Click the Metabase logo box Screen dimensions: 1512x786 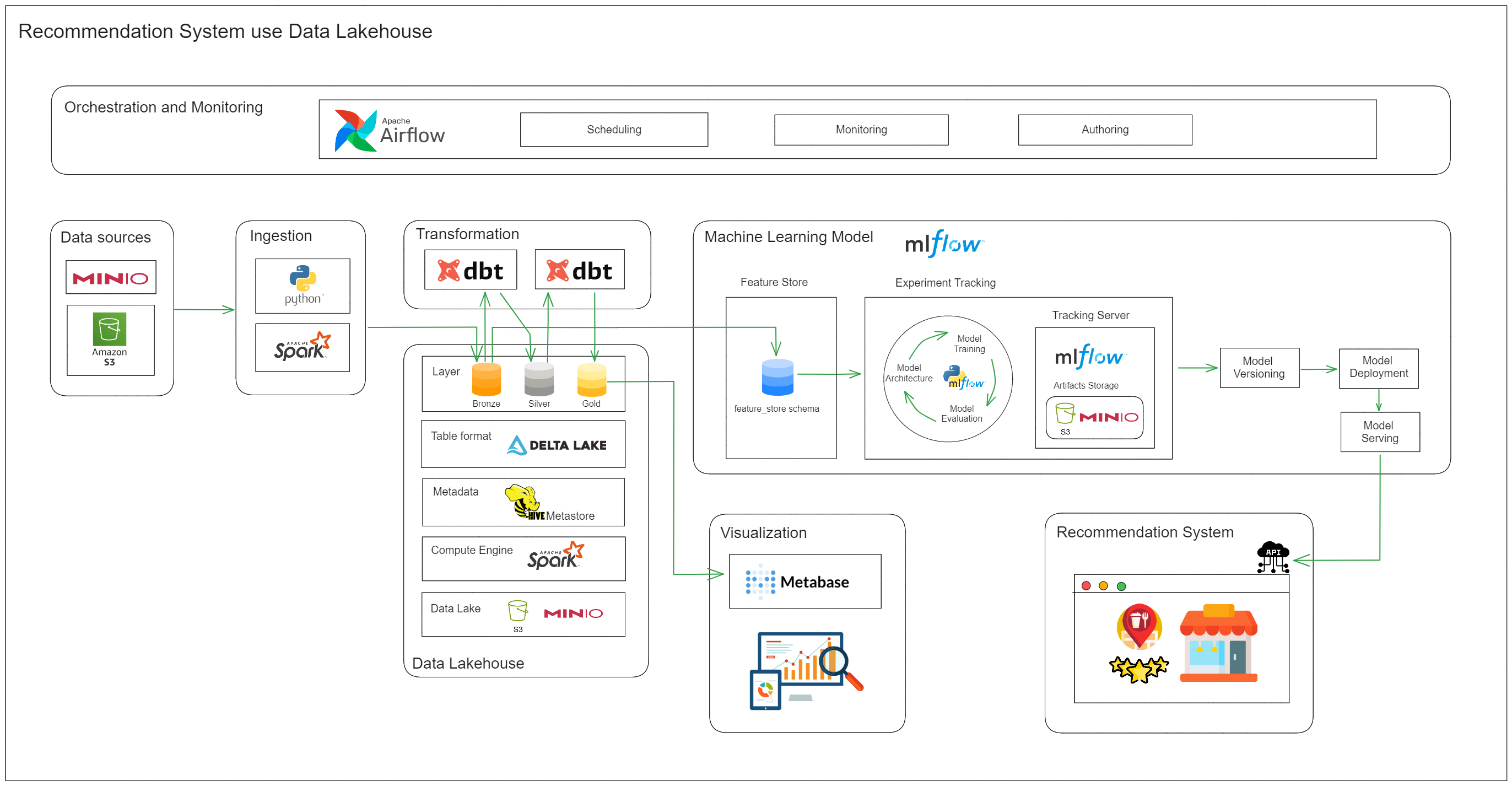(804, 581)
